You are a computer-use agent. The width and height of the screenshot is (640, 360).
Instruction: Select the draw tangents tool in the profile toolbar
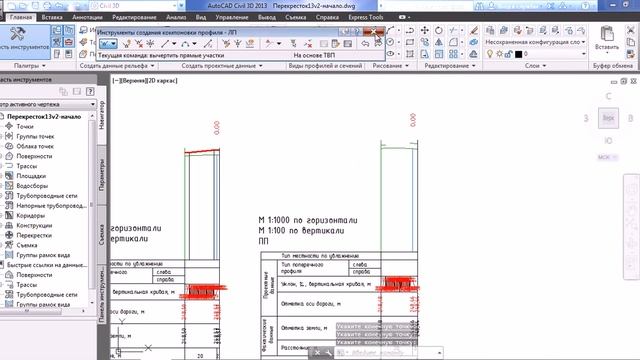[x=108, y=43]
